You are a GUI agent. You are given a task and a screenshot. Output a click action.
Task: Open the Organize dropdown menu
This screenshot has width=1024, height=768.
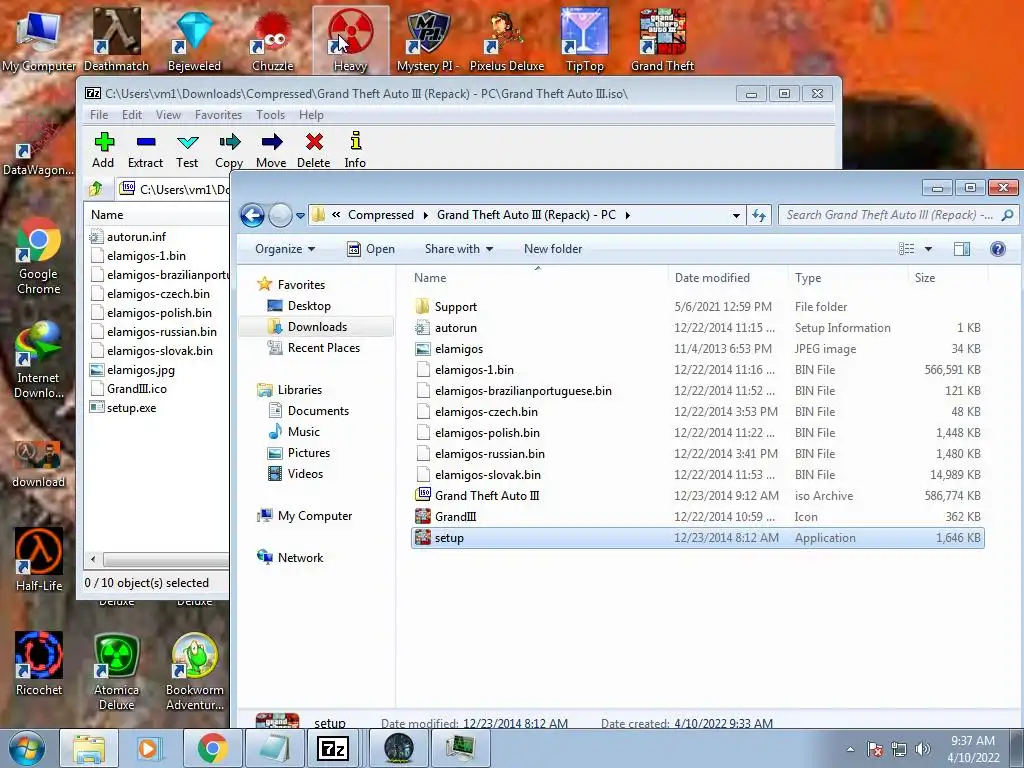[x=285, y=249]
